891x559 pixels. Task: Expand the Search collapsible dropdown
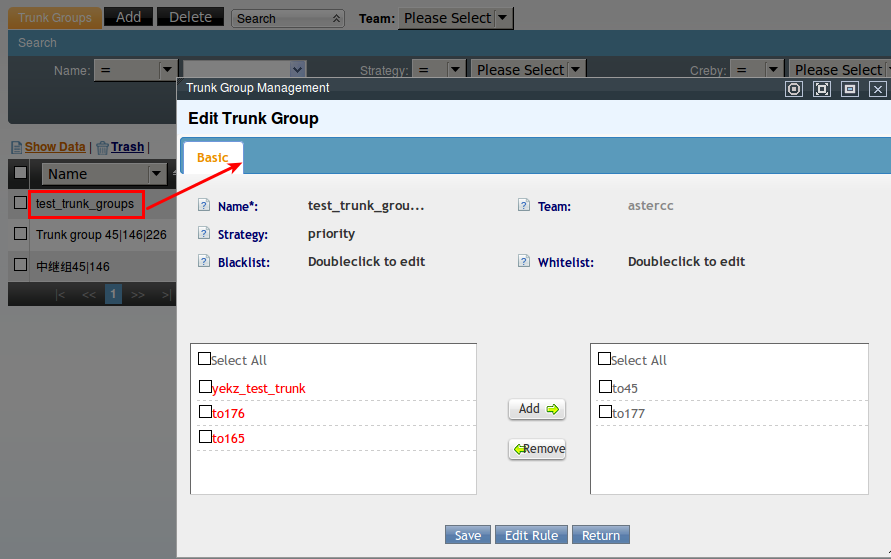pyautogui.click(x=288, y=18)
